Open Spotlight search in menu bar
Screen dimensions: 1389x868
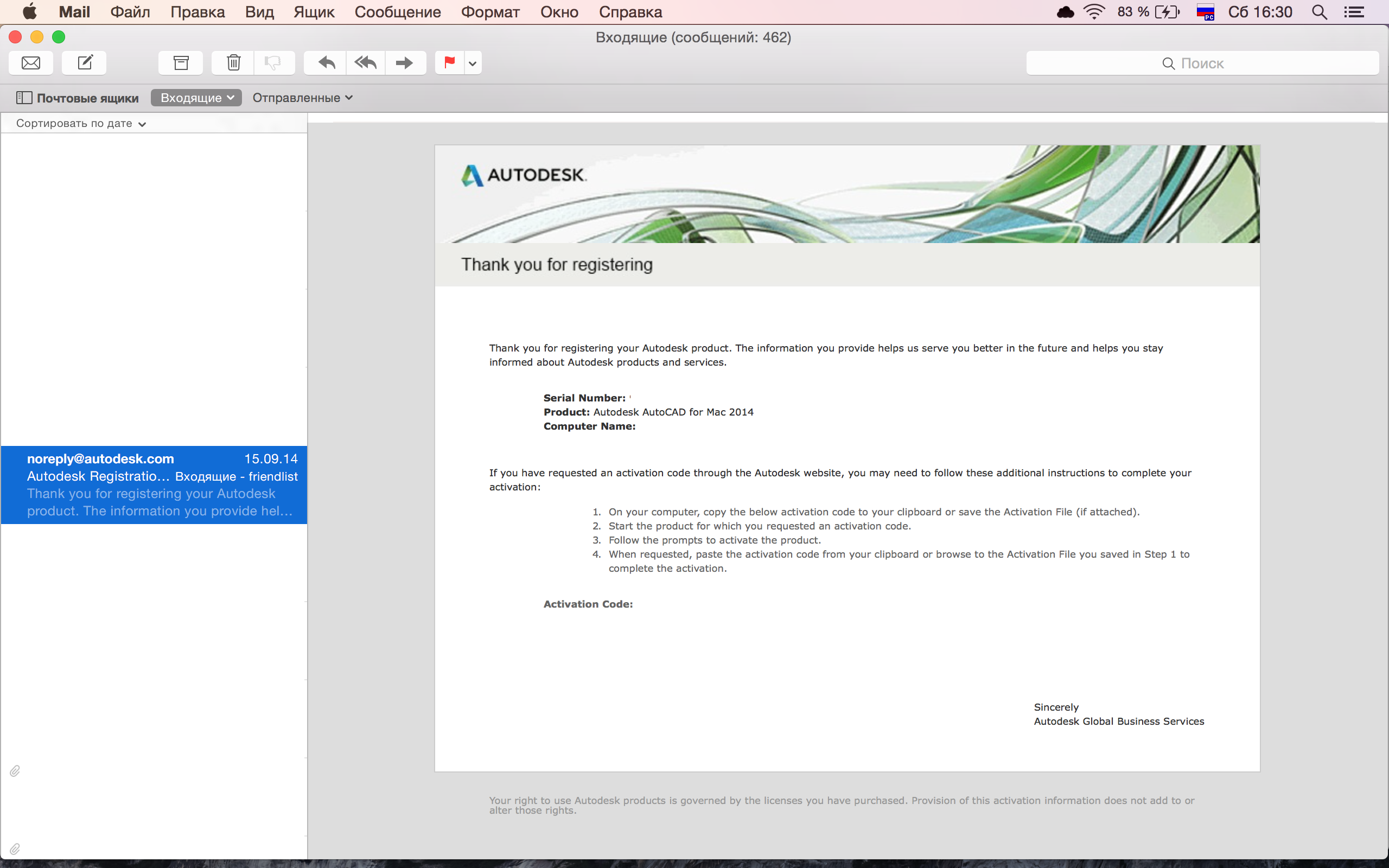(1319, 12)
